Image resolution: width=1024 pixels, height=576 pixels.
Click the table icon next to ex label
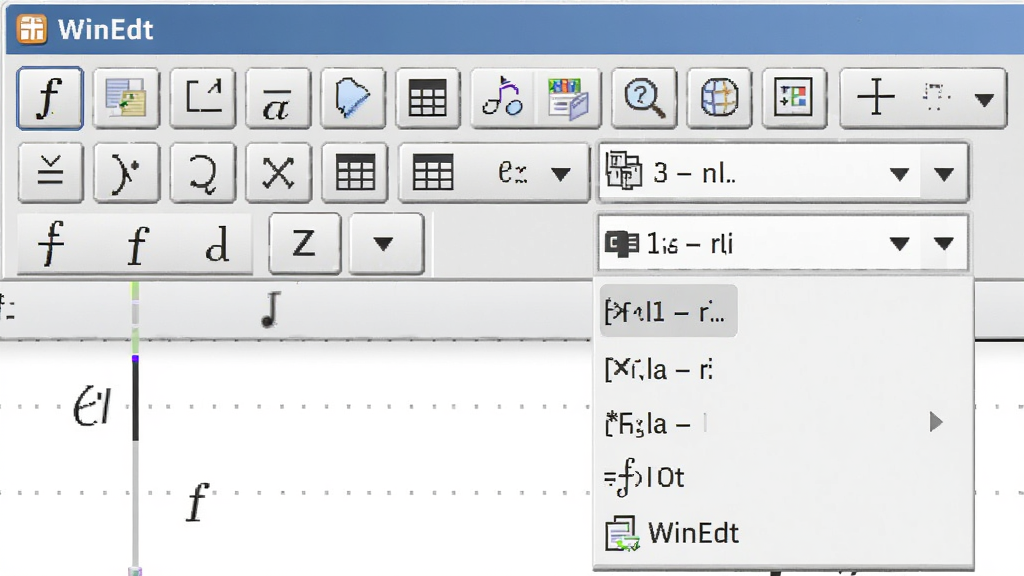(x=433, y=173)
